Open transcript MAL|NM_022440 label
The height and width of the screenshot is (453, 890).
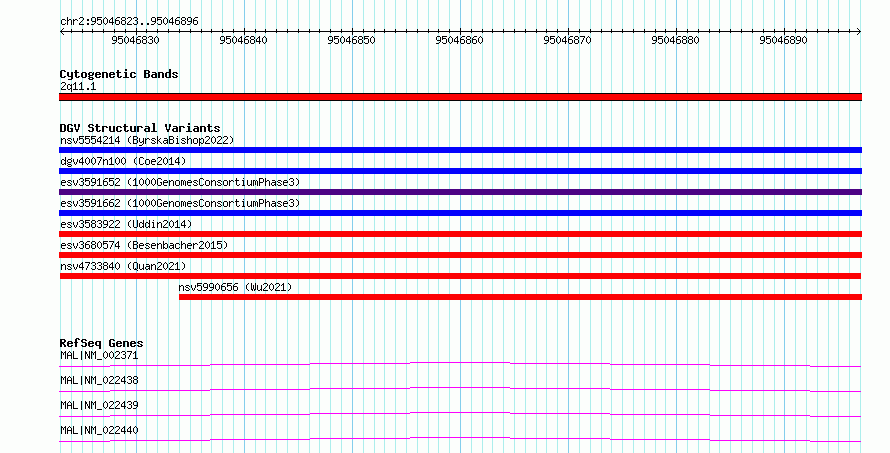99,430
